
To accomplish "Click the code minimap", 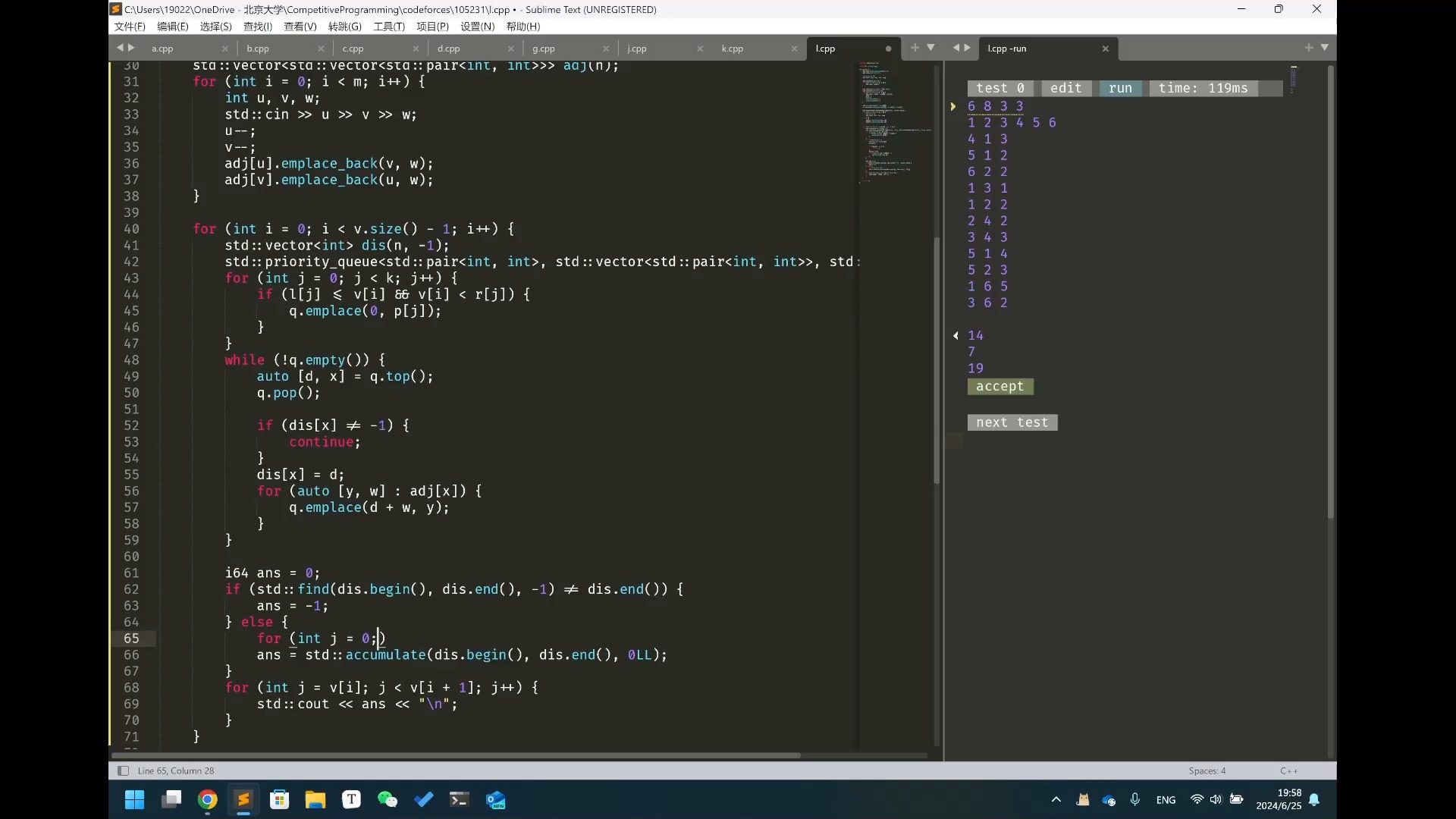I will tap(895, 123).
